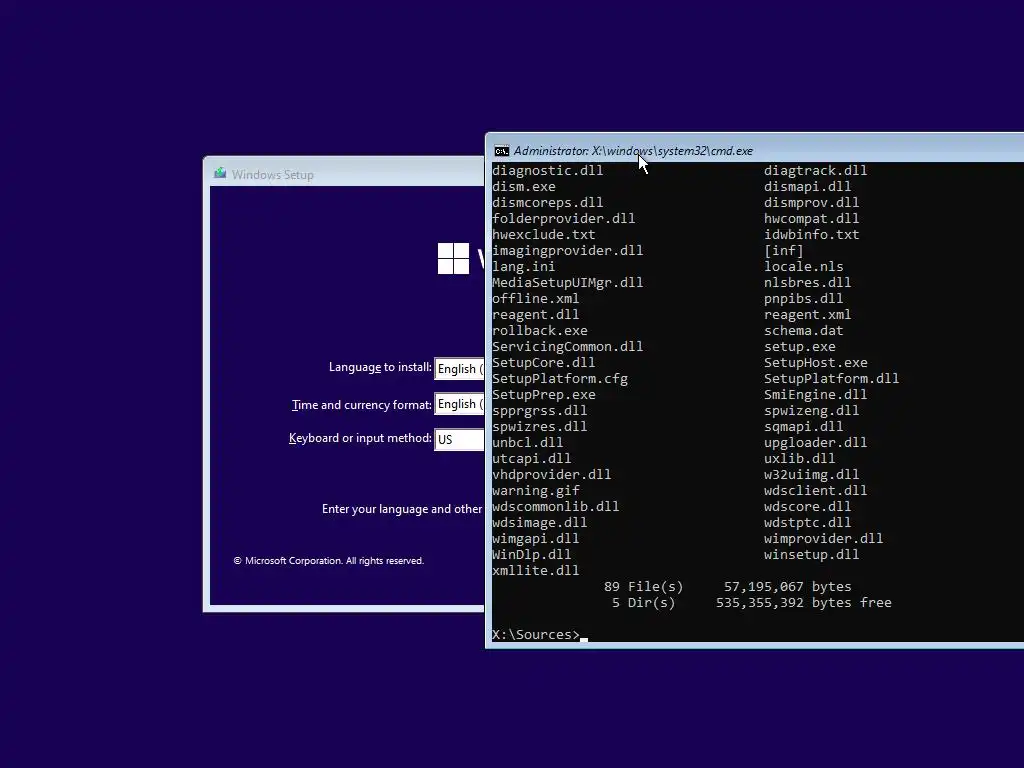The image size is (1024, 768).
Task: Click SmiEngine.dll file name
Action: tap(815, 394)
